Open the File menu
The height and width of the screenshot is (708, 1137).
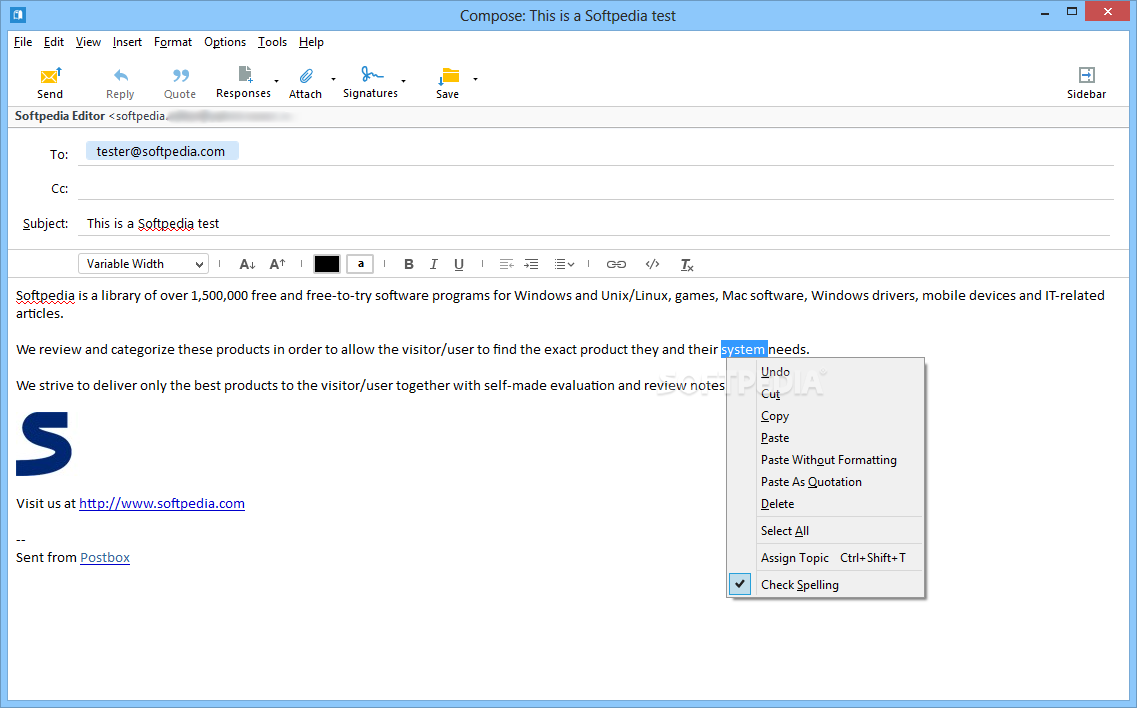coord(23,42)
